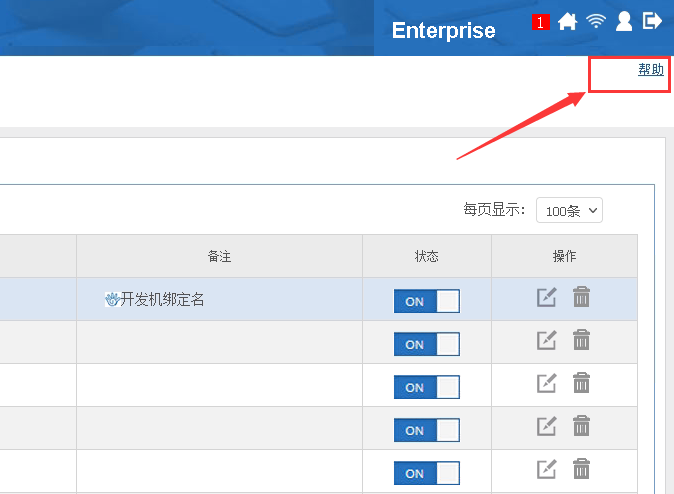Click the 备注 column header

point(219,257)
